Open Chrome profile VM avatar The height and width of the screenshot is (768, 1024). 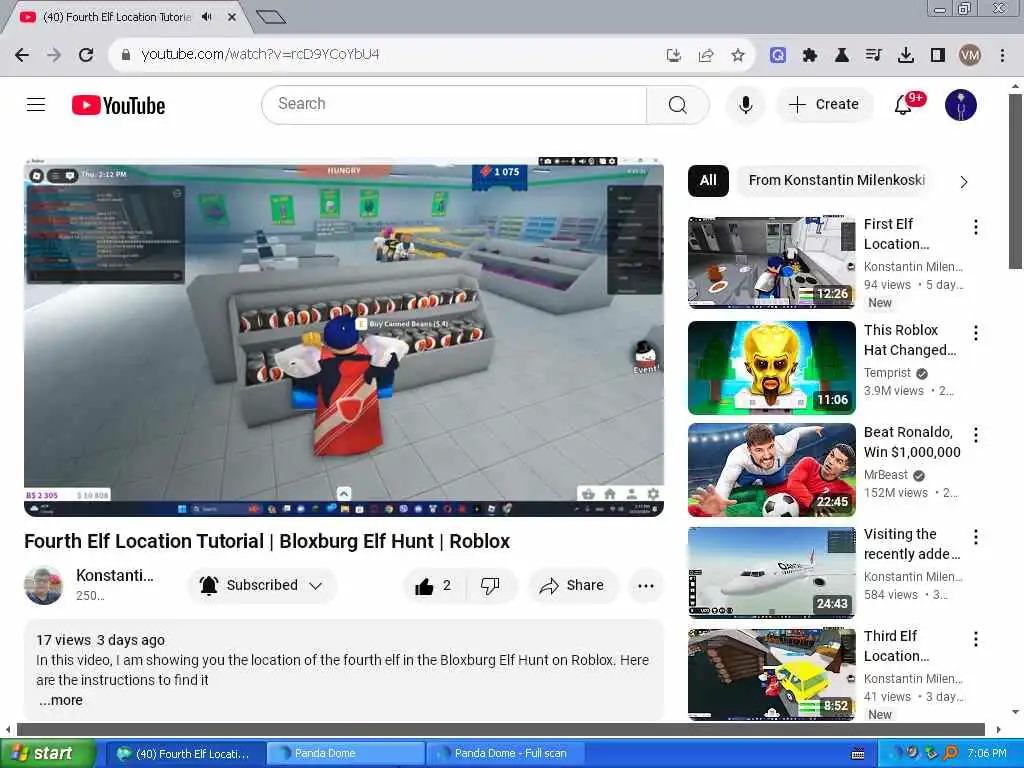[970, 56]
